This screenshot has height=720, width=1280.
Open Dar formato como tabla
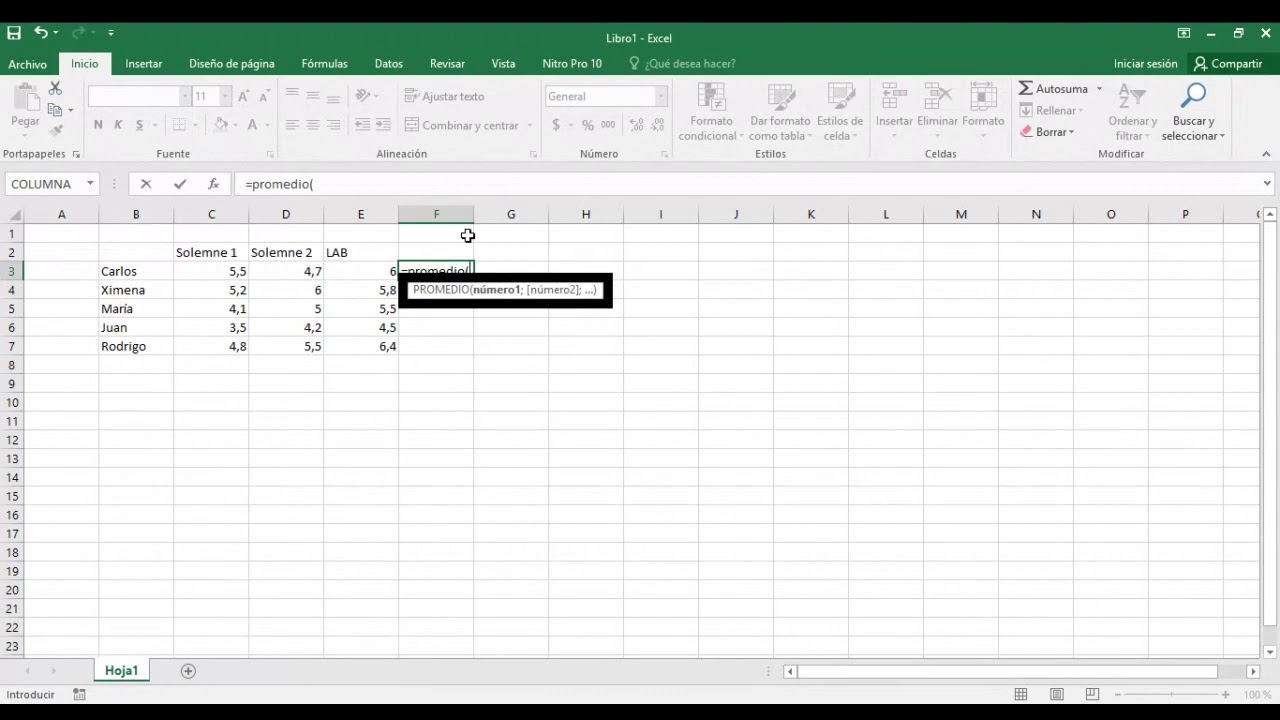(x=780, y=112)
